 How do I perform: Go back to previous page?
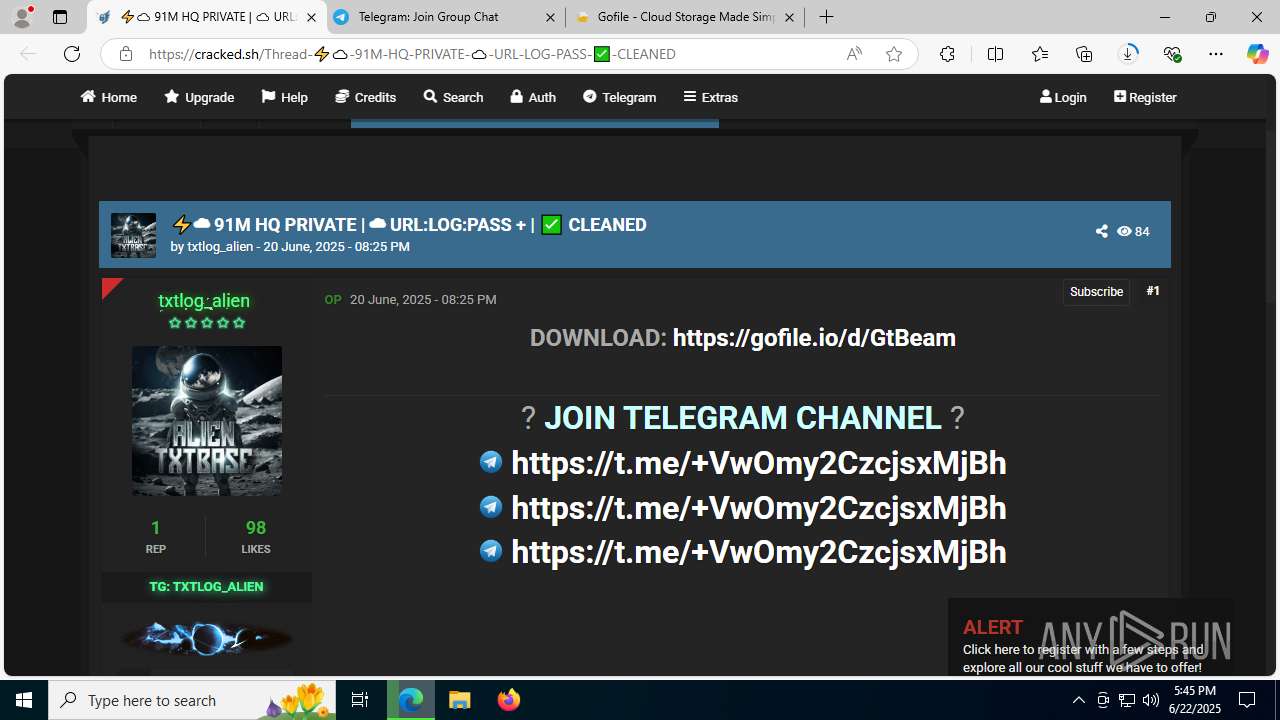point(28,54)
